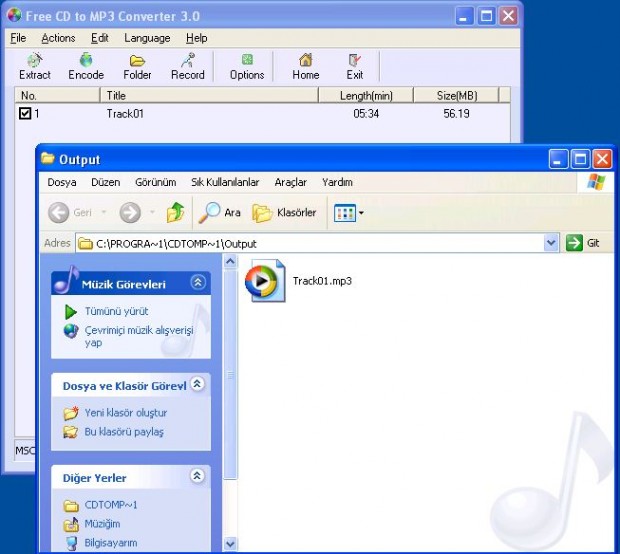
Task: Collapse the Müzik Görevleri panel
Action: tap(198, 282)
